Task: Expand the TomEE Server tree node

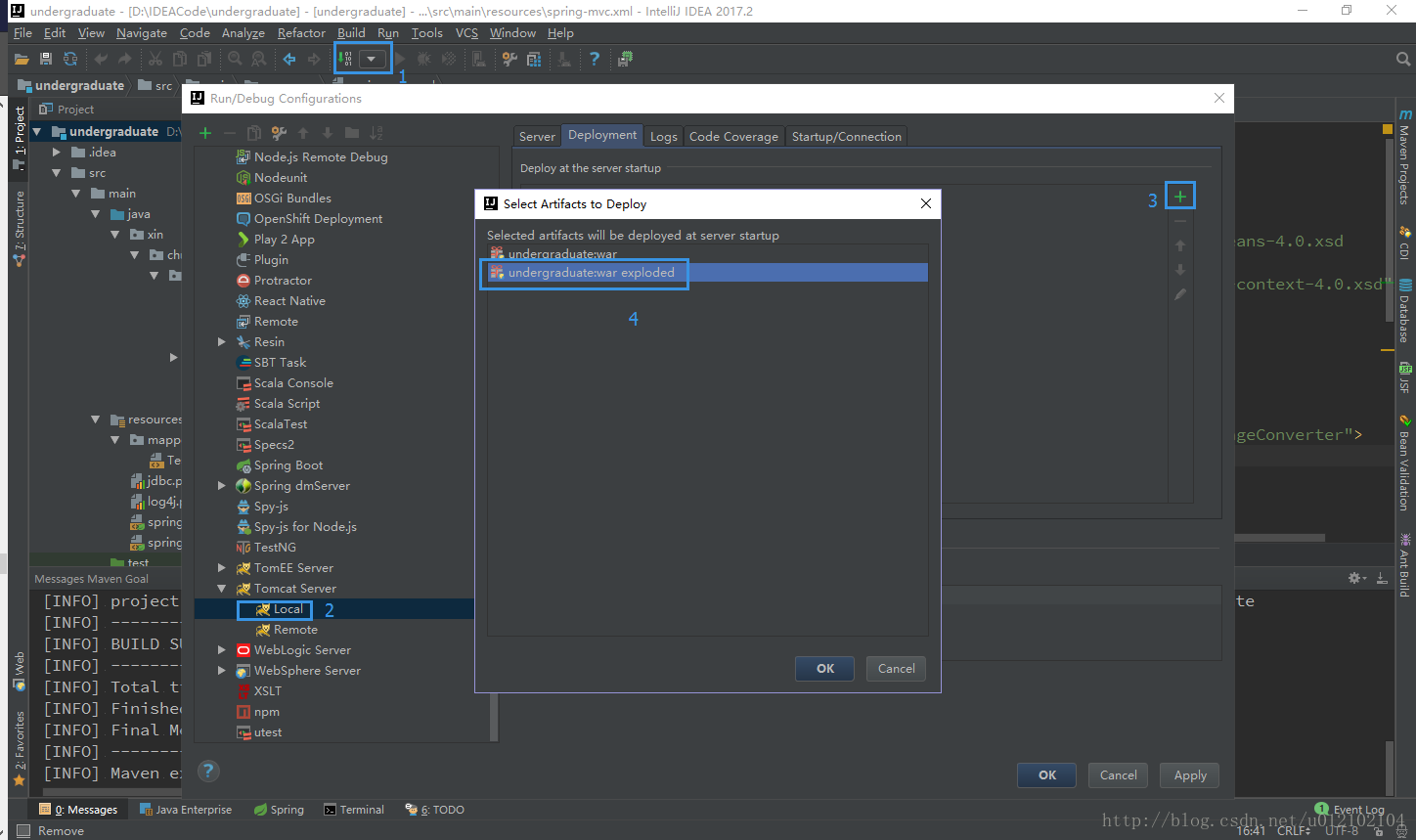Action: point(222,568)
